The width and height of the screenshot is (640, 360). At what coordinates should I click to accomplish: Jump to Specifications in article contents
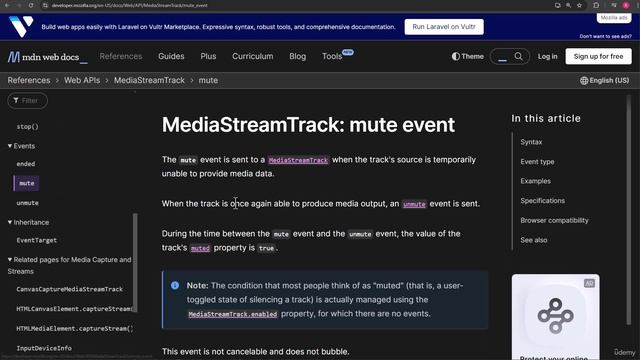[x=542, y=200]
